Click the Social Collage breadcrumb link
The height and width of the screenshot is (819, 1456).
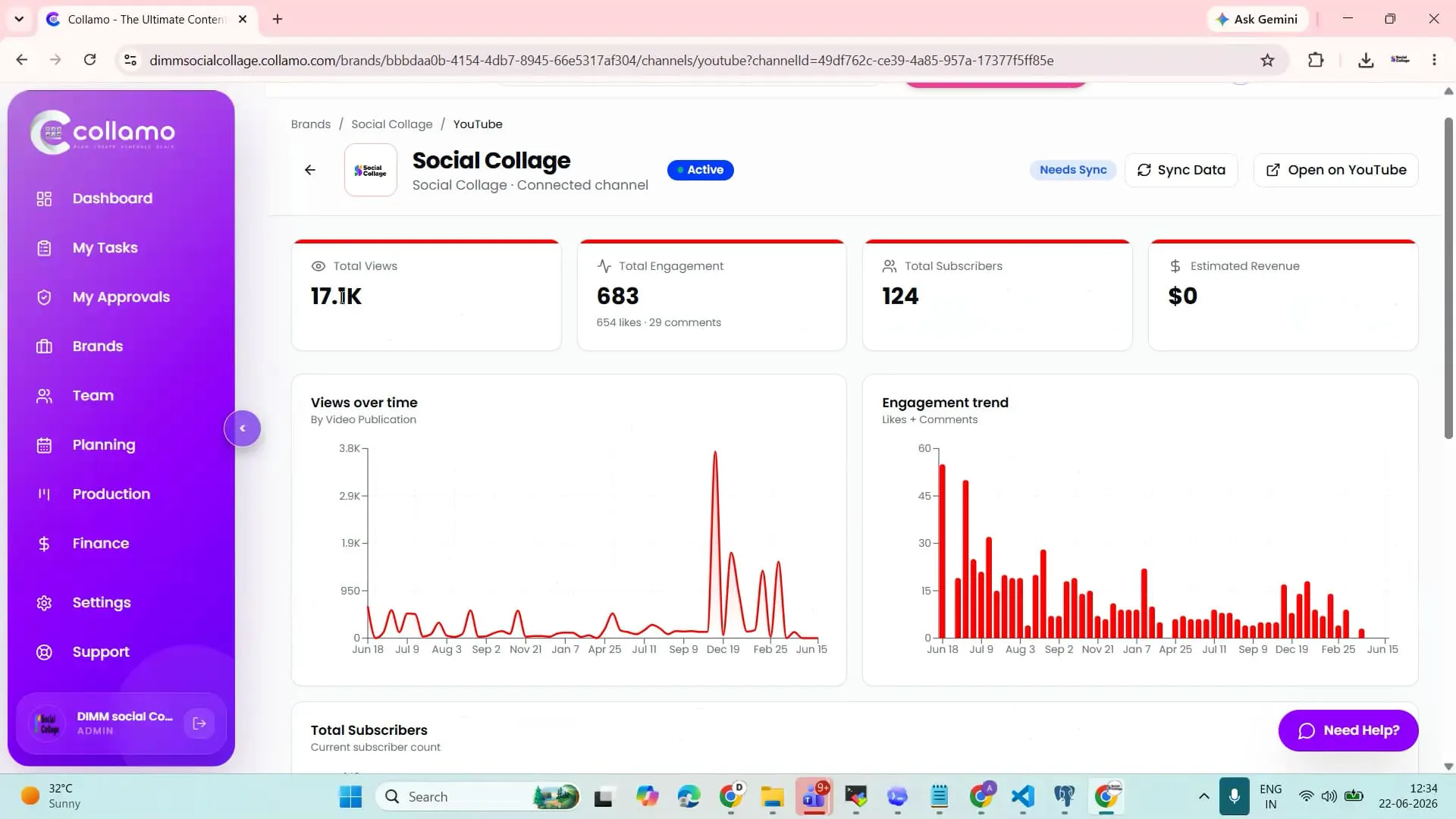tap(392, 124)
